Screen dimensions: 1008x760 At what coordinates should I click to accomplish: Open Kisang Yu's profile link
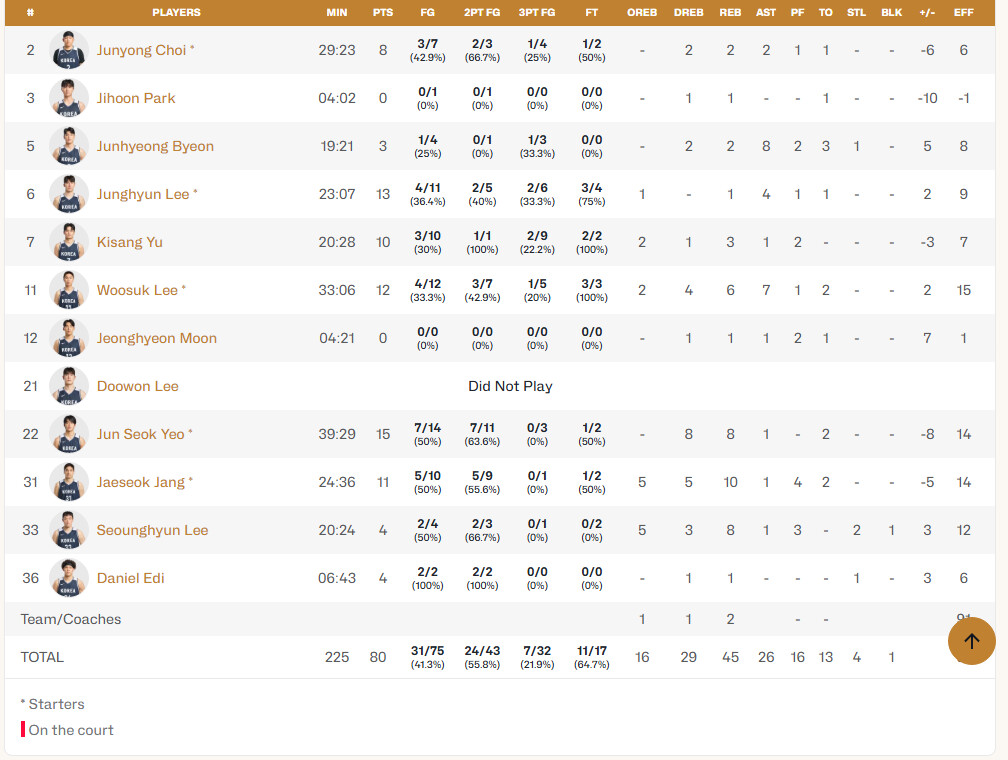click(x=129, y=242)
